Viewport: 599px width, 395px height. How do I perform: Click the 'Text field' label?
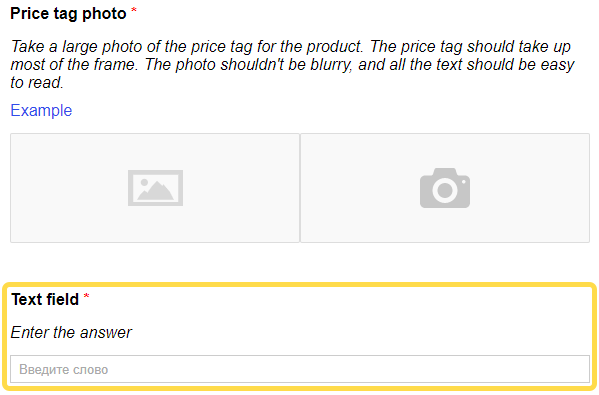pos(45,299)
